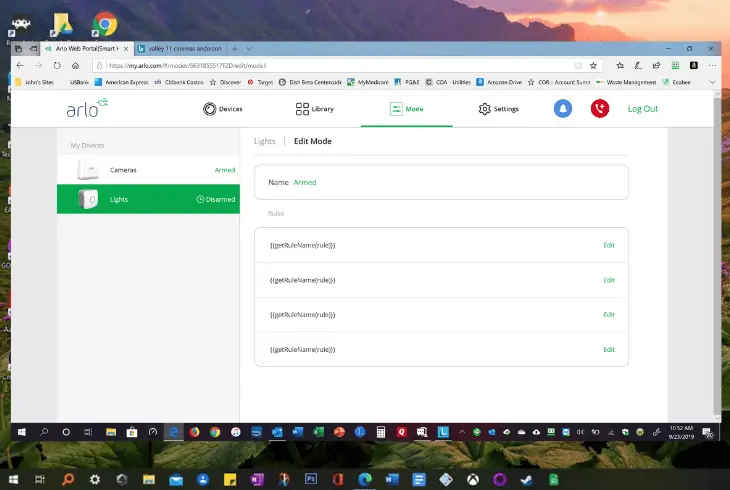The width and height of the screenshot is (730, 490).
Task: Click the Name field showing Armed
Action: 441,183
